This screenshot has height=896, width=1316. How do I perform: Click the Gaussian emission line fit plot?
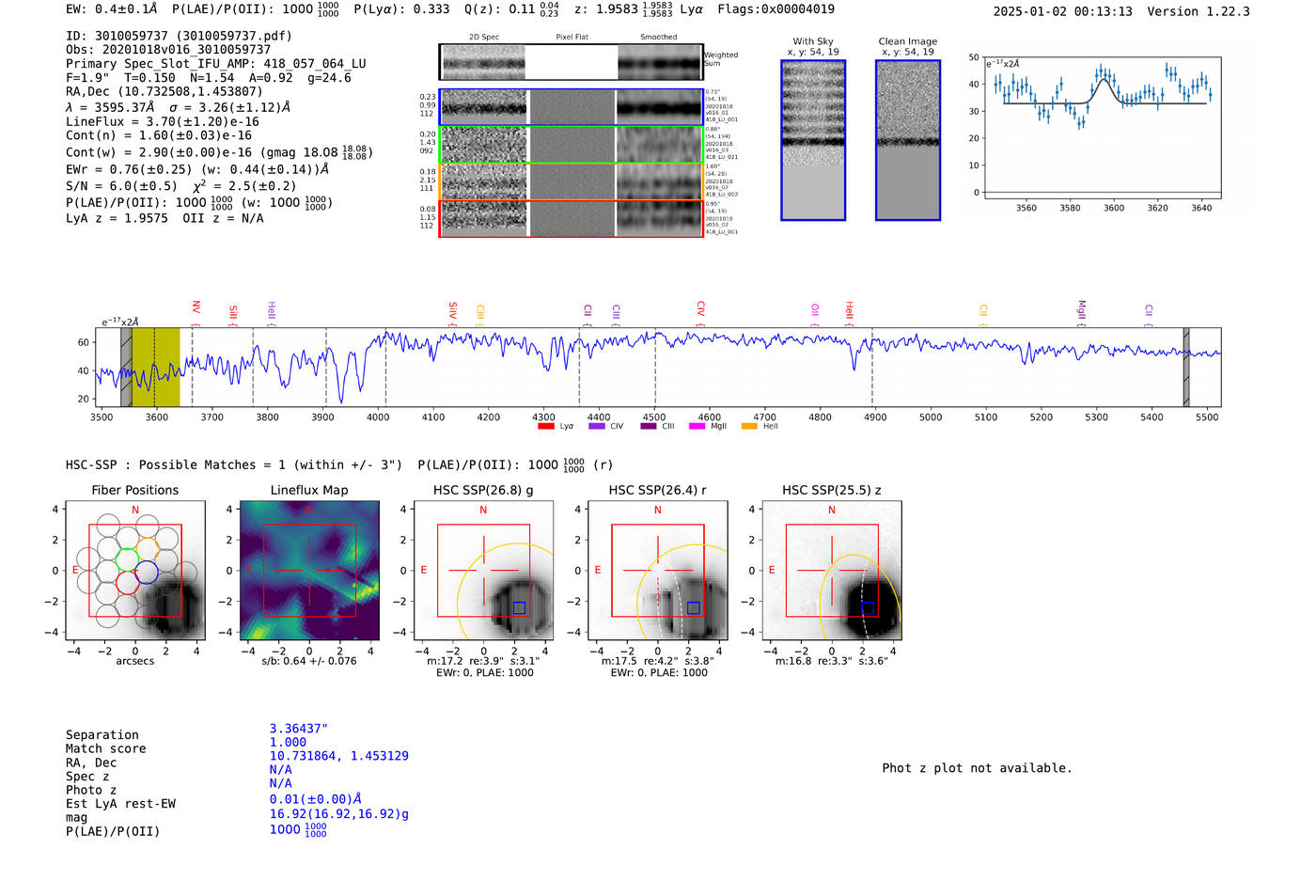pos(1102,128)
